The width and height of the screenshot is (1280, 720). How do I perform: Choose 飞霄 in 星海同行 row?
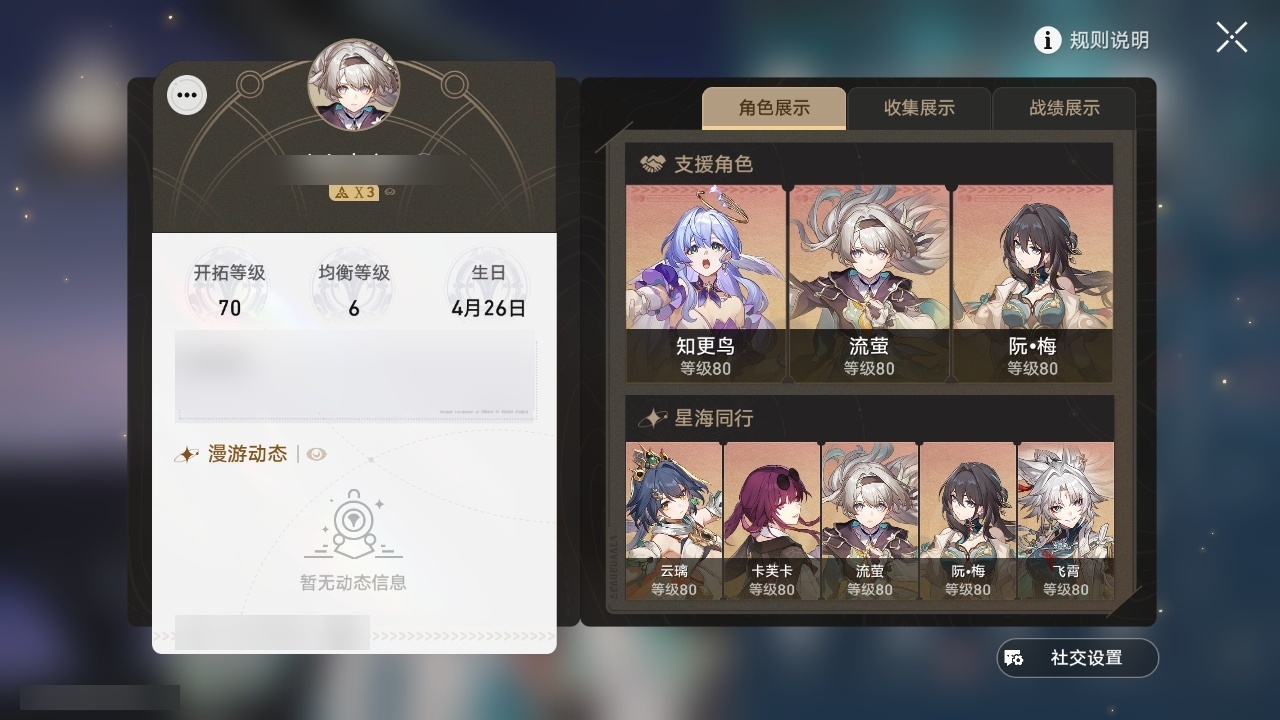[1066, 521]
